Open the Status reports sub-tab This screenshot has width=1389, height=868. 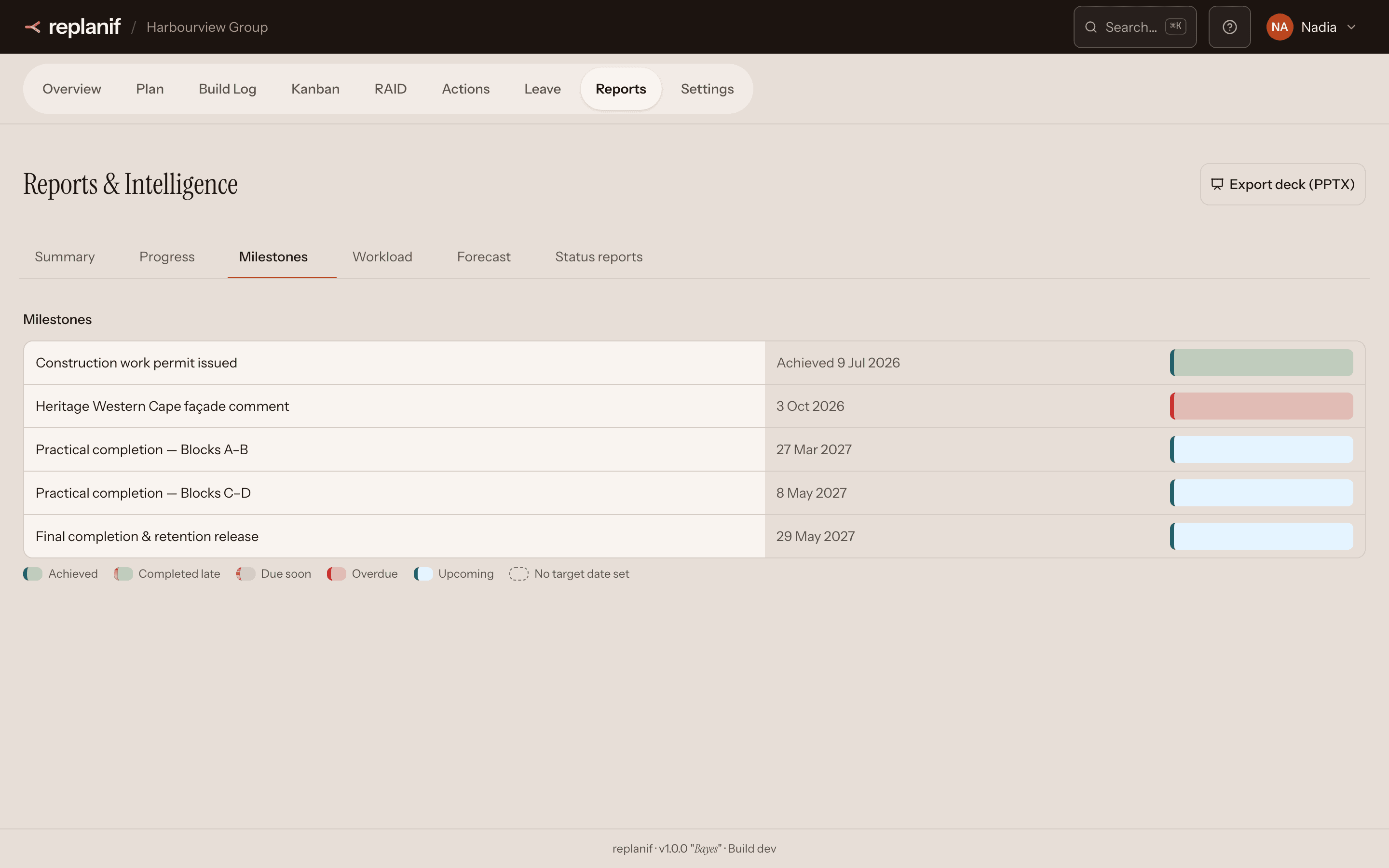coord(599,257)
